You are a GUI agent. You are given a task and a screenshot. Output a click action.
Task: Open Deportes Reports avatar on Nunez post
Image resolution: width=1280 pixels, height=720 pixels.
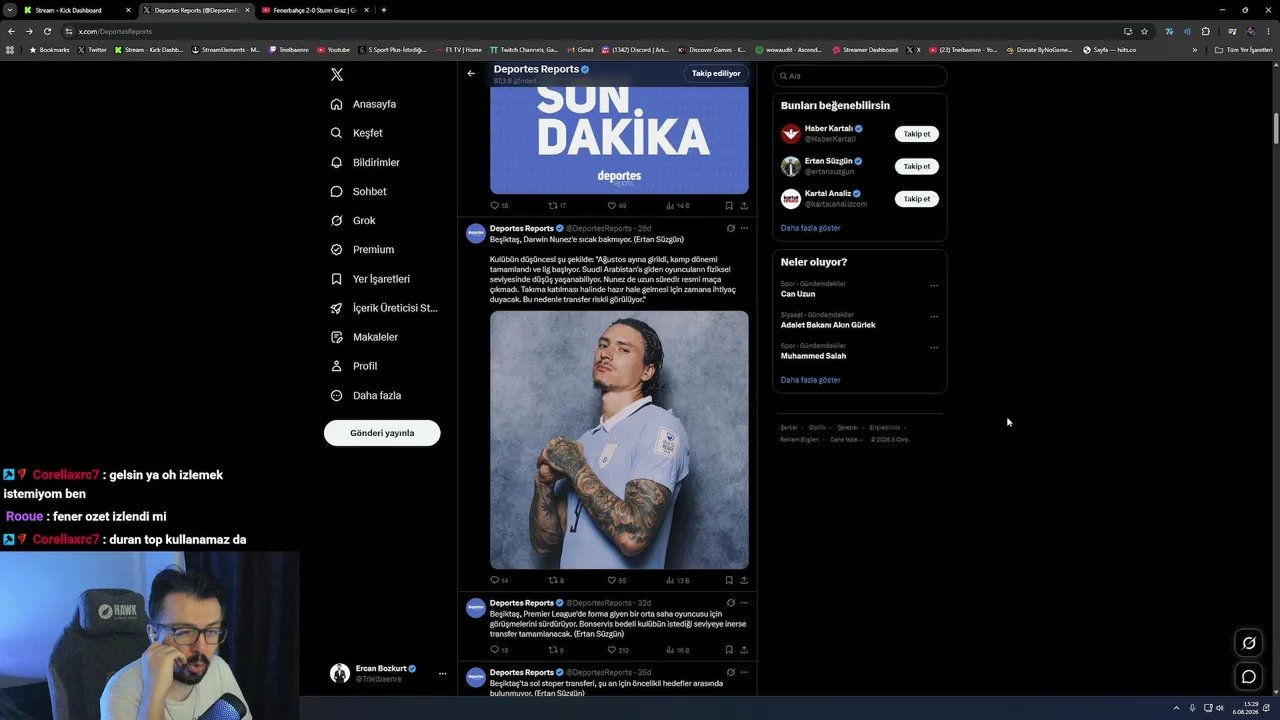tap(476, 234)
